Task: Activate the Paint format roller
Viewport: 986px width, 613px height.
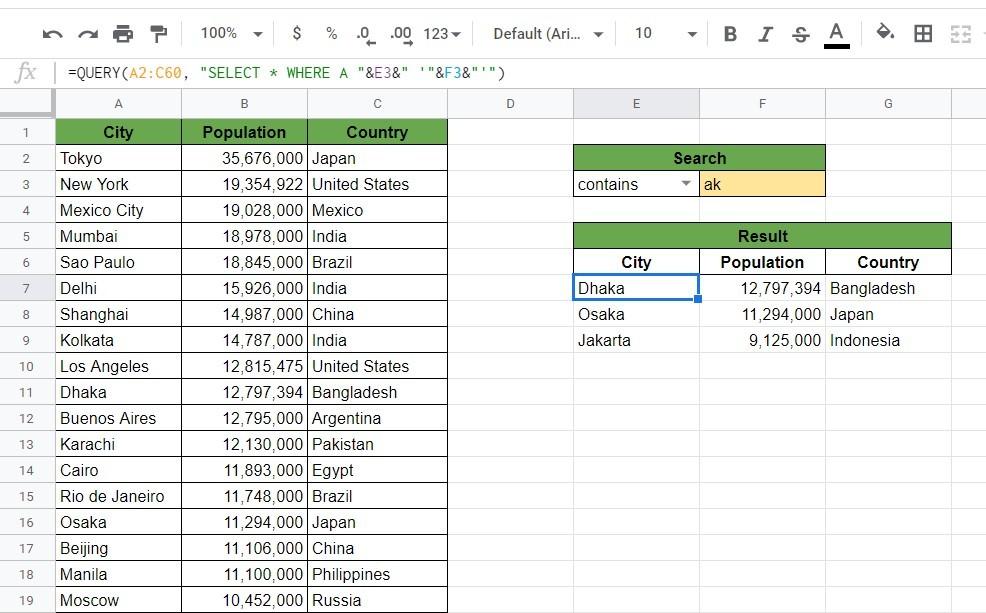Action: click(158, 34)
